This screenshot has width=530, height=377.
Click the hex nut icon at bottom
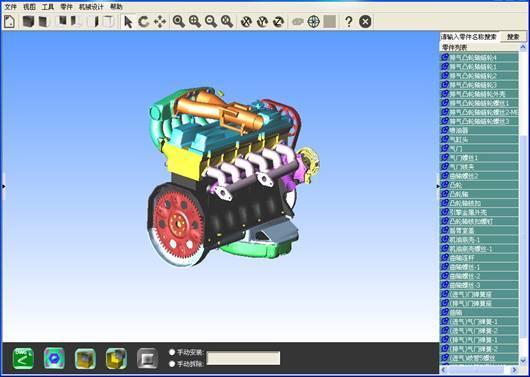[54, 358]
